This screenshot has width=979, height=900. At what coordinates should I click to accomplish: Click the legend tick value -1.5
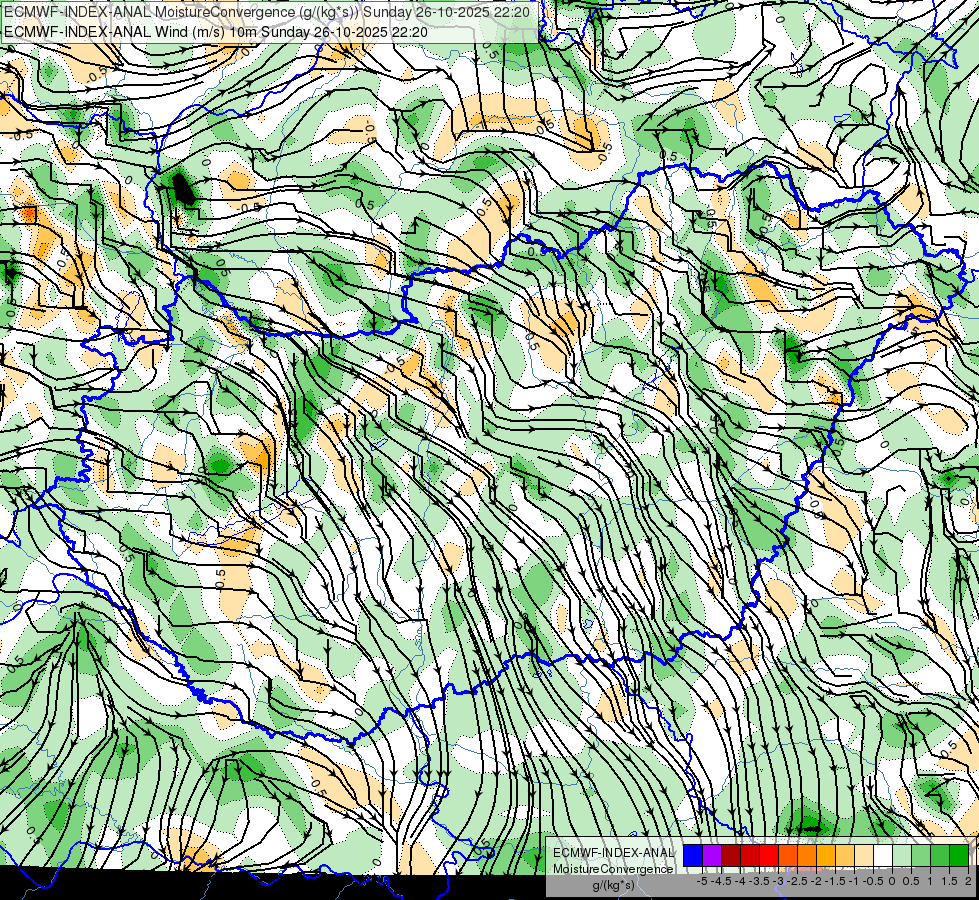(x=835, y=881)
